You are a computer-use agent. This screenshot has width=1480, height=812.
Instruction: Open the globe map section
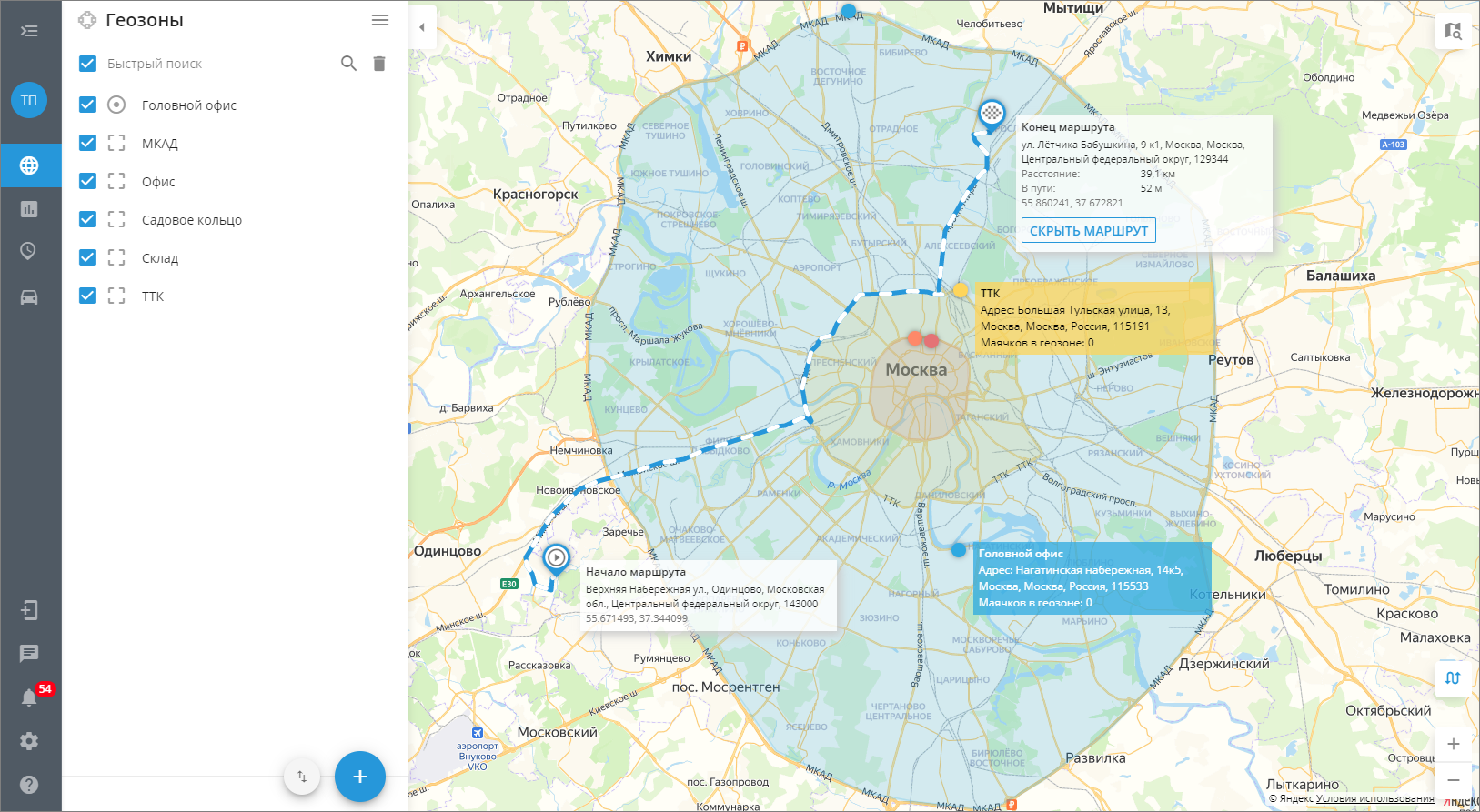tap(29, 165)
